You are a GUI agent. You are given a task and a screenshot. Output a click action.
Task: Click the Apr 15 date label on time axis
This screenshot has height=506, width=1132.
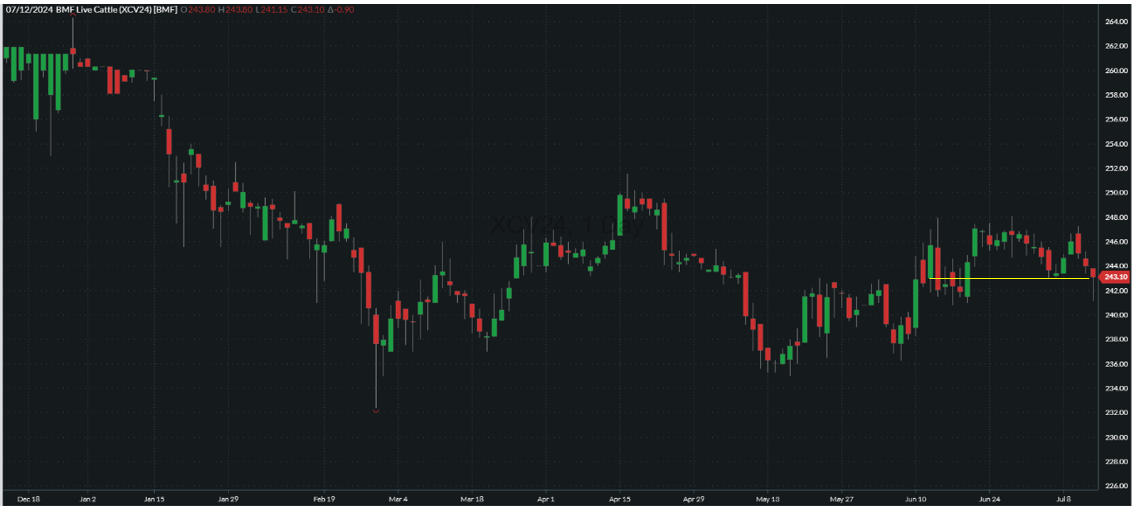pos(620,498)
